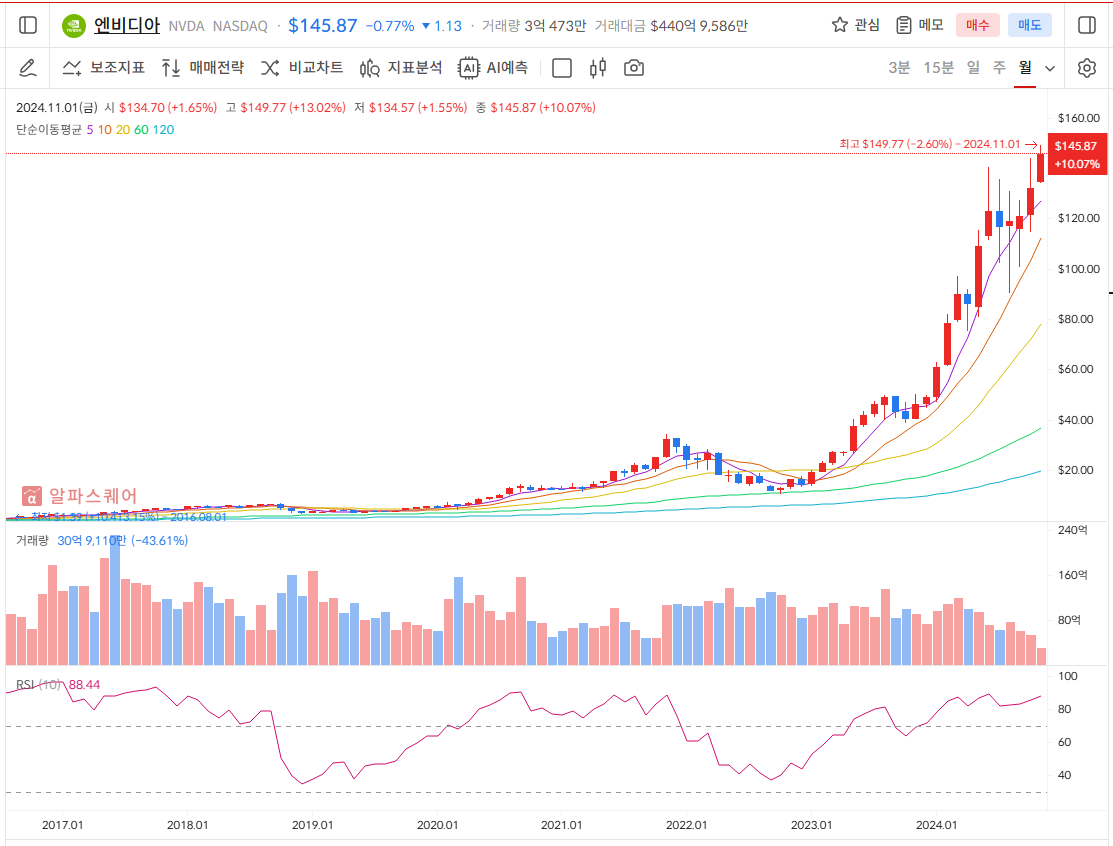The height and width of the screenshot is (846, 1113).
Task: Open AI예측 prediction tool
Action: pos(493,68)
